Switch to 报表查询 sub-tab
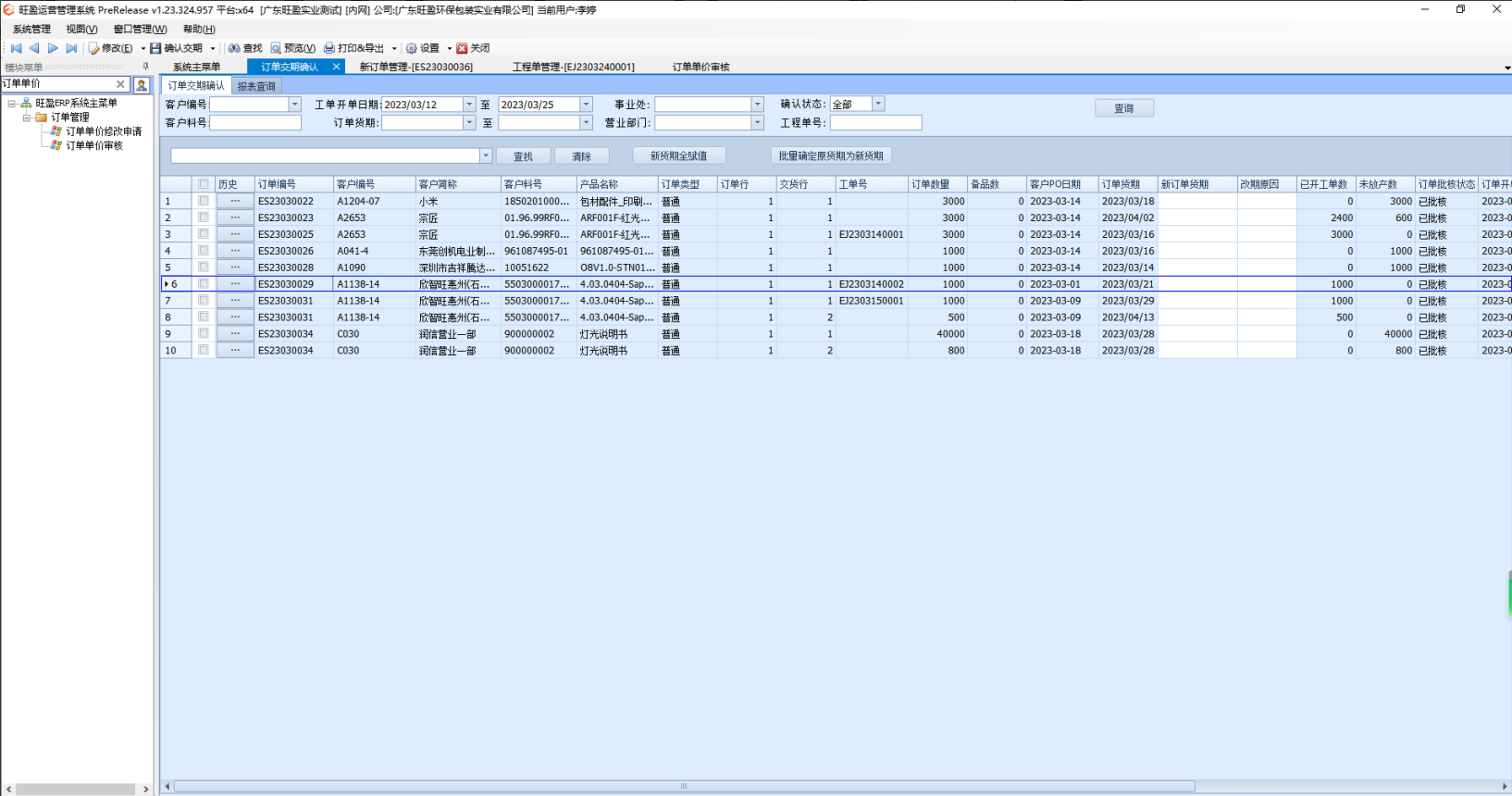 point(256,86)
